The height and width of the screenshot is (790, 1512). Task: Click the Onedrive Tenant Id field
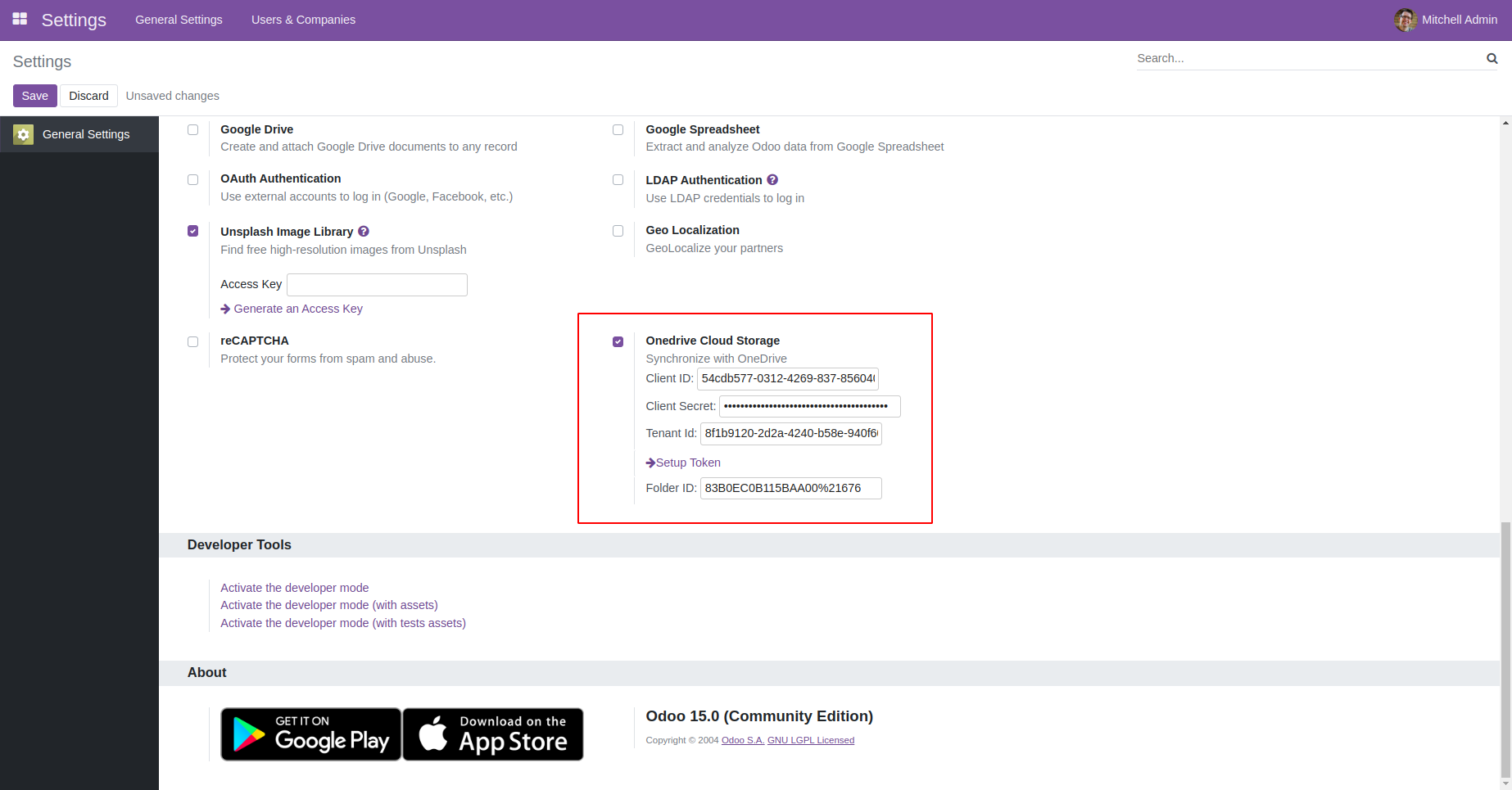click(x=791, y=433)
